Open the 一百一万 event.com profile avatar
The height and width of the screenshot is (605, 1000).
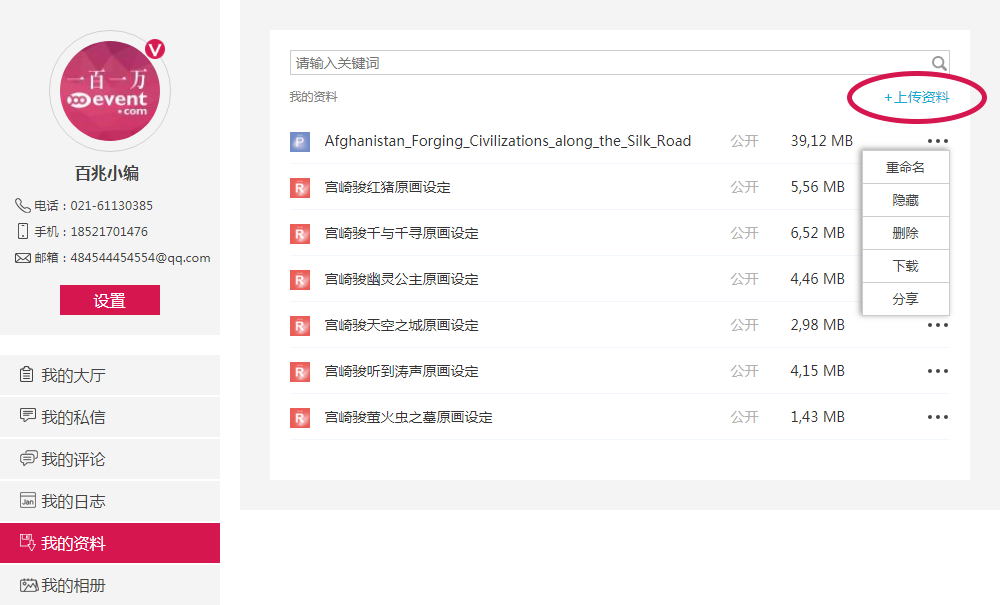[x=110, y=91]
